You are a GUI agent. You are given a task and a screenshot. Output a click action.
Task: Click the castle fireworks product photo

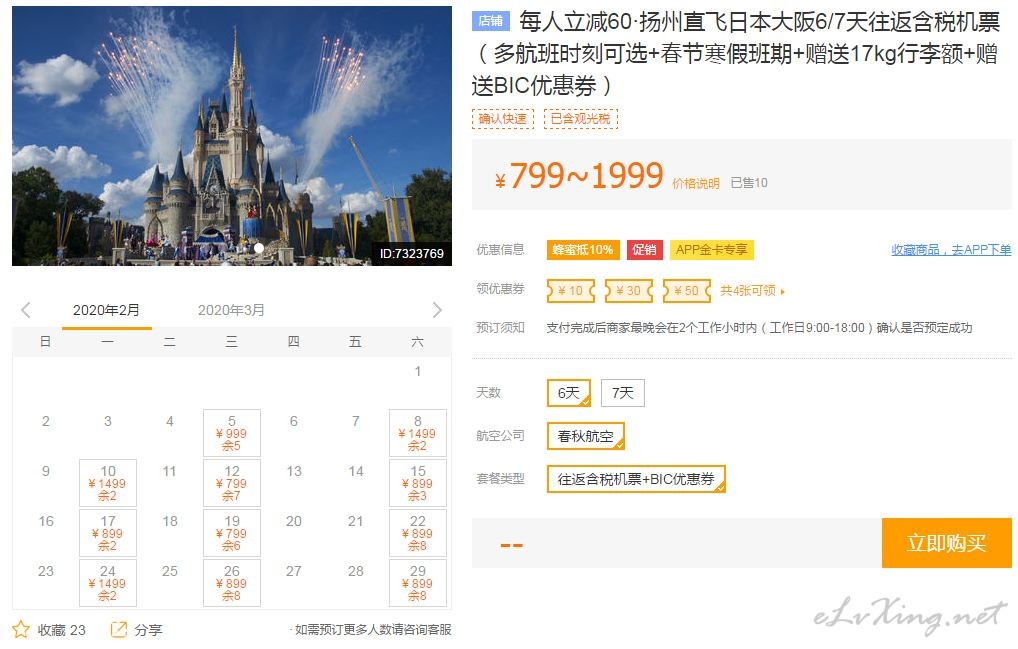[232, 136]
